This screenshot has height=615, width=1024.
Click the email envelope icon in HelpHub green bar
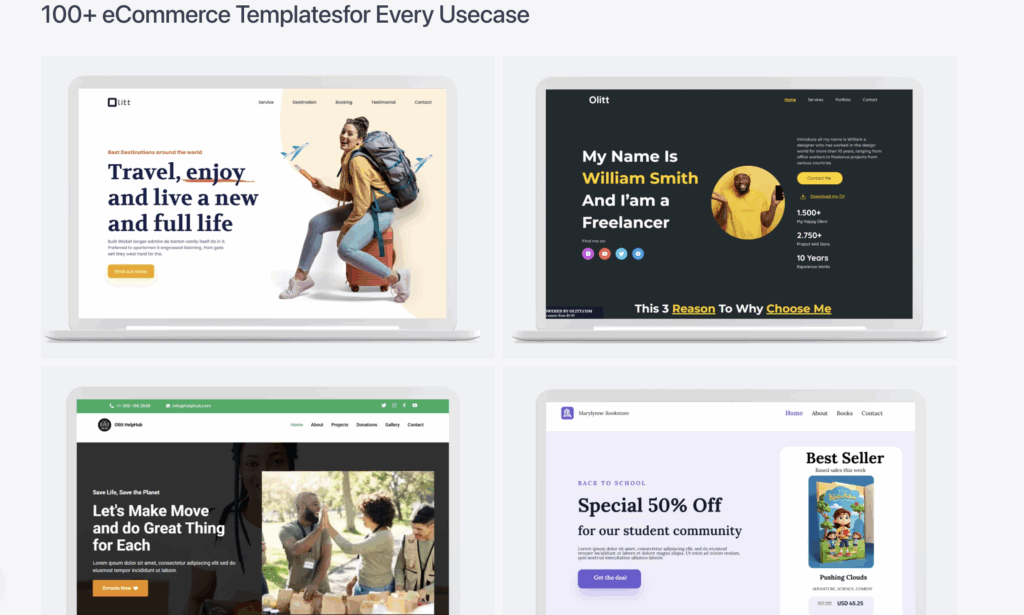[168, 405]
